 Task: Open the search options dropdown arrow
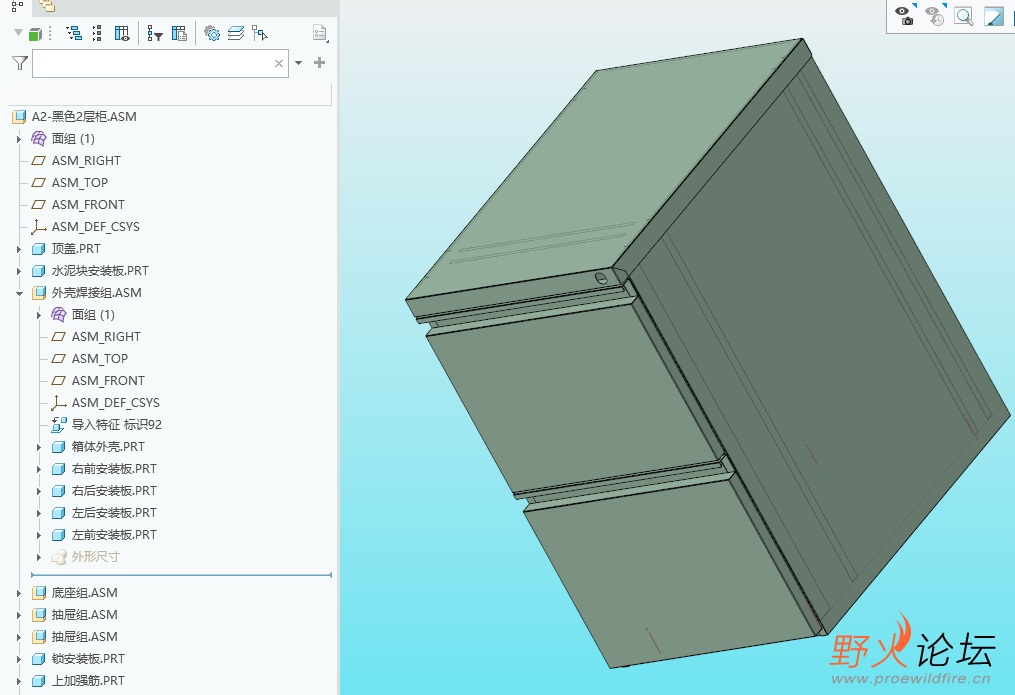pyautogui.click(x=298, y=63)
